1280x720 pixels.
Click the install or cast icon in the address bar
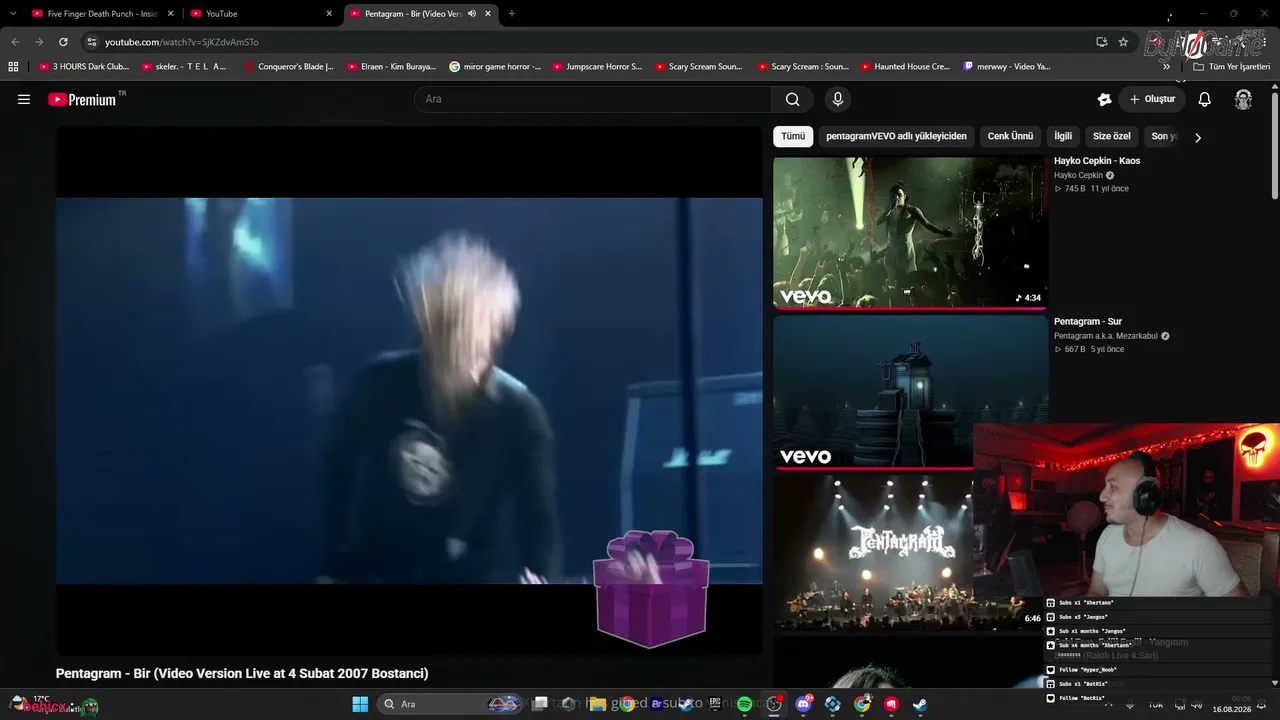click(1101, 42)
